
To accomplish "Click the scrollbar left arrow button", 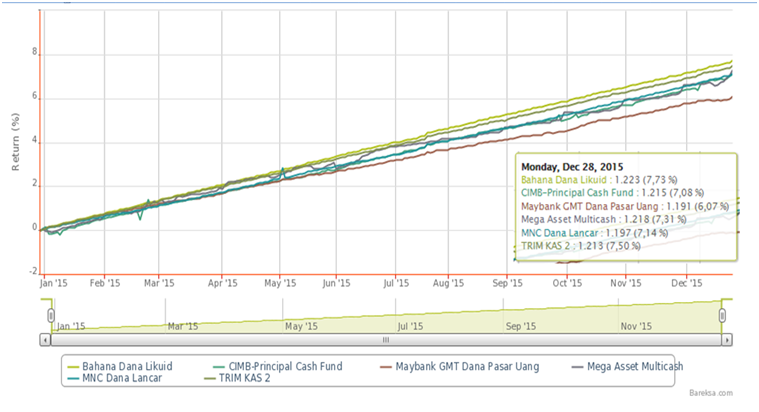I will click(45, 340).
